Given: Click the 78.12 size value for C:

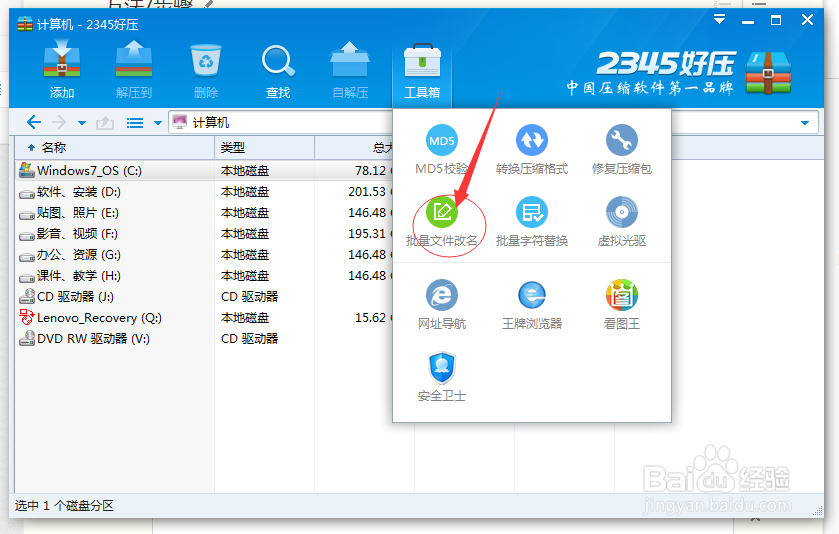Looking at the screenshot, I should [370, 171].
